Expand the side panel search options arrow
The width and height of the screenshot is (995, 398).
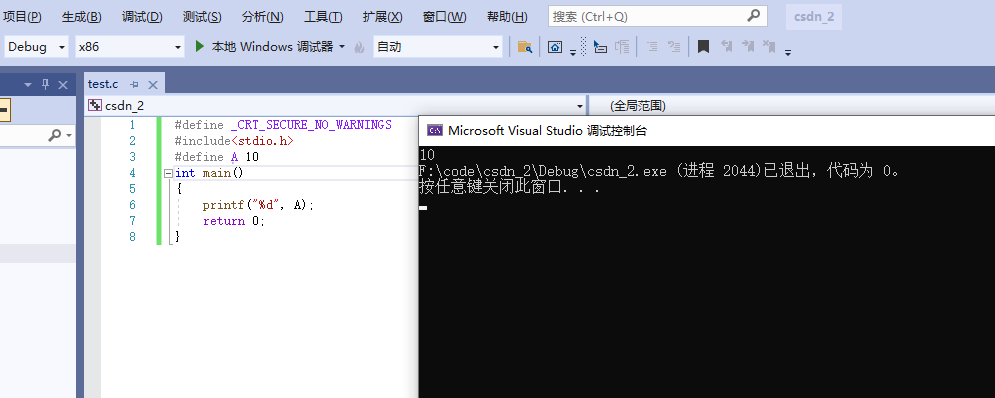pyautogui.click(x=69, y=135)
